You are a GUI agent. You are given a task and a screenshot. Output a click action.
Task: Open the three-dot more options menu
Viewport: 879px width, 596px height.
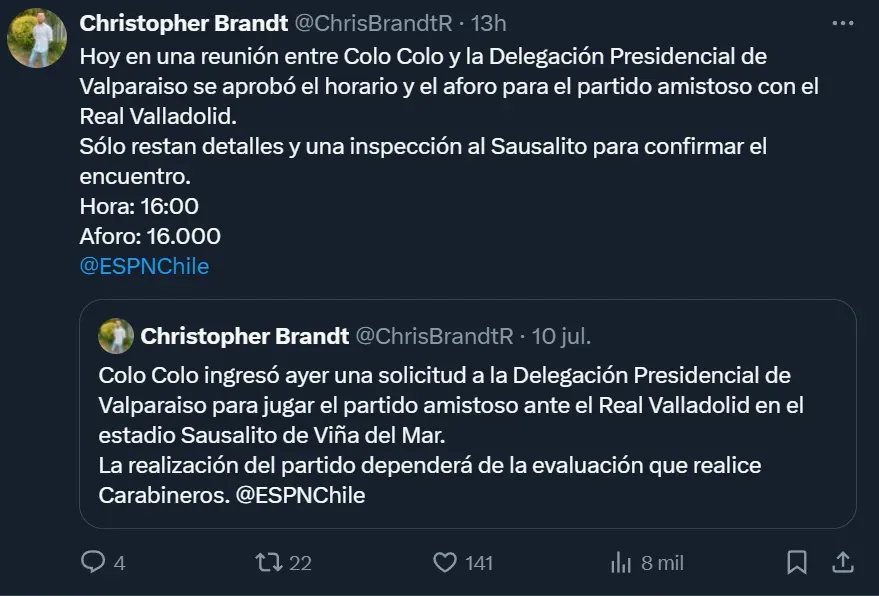pos(842,23)
